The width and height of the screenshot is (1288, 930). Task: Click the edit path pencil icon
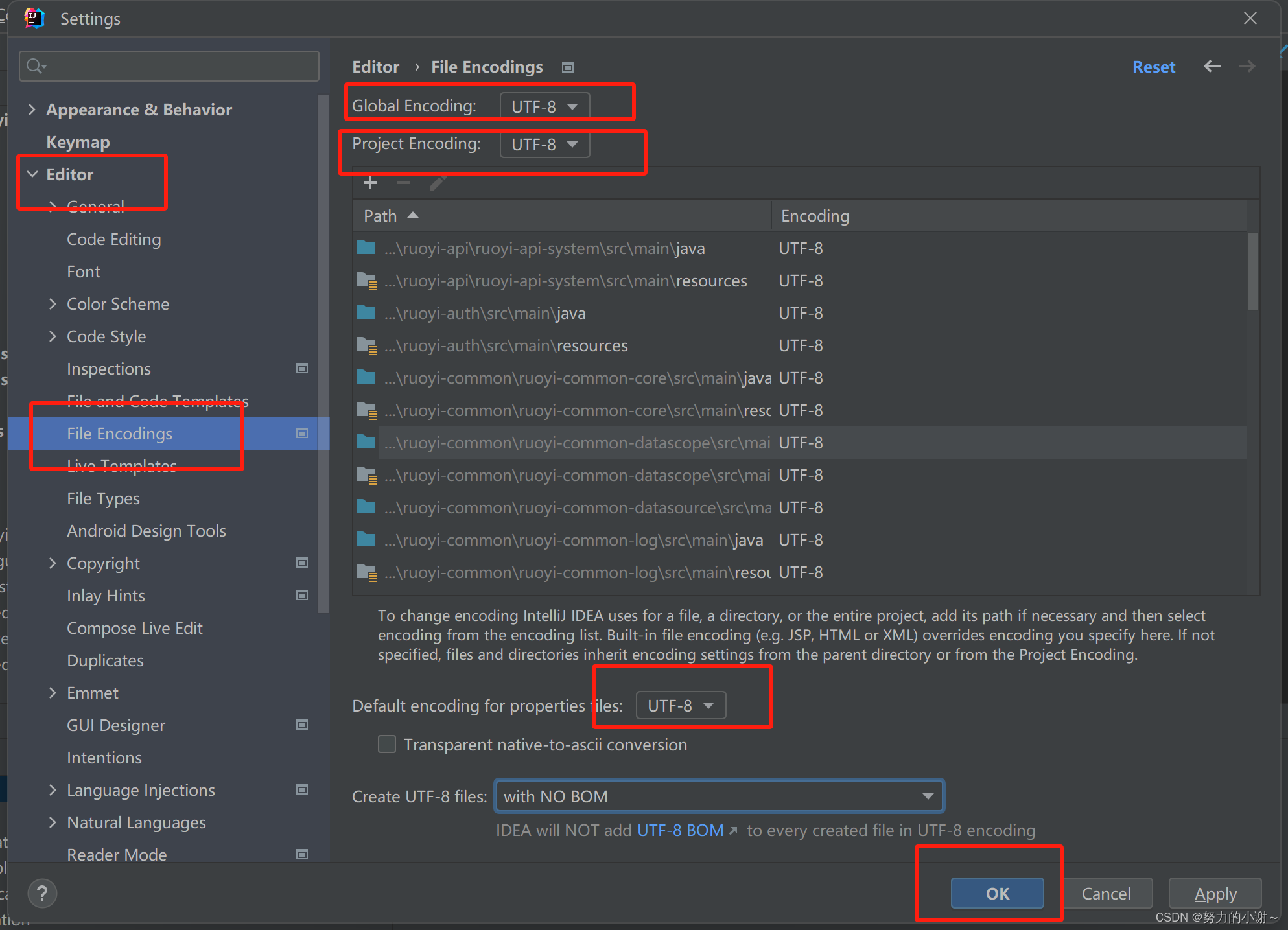pyautogui.click(x=438, y=183)
